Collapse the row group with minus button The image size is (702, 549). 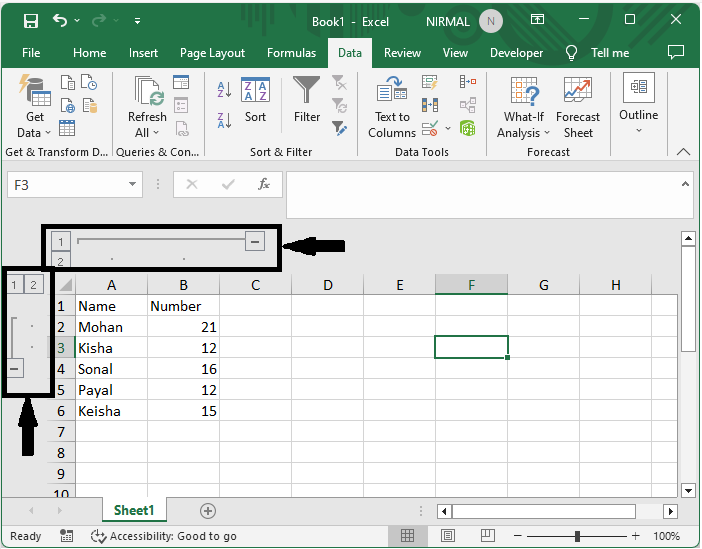[15, 369]
